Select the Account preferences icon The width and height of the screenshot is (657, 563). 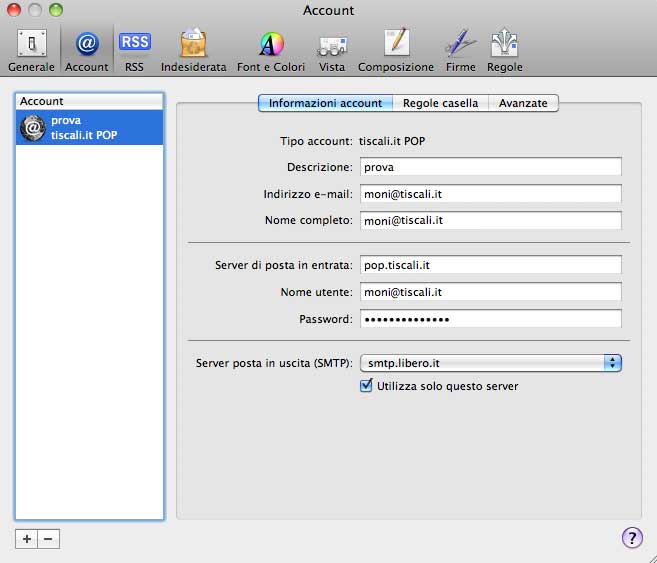[86, 50]
